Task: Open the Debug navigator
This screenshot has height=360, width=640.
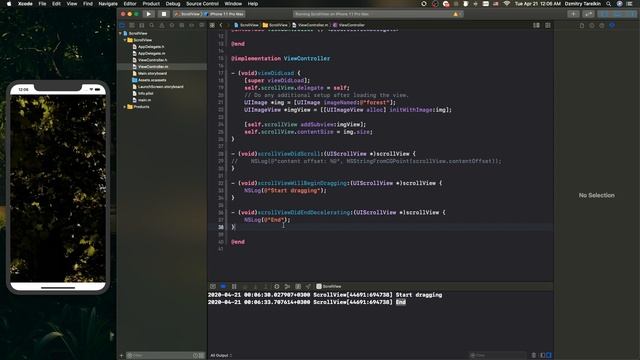Action: (182, 25)
